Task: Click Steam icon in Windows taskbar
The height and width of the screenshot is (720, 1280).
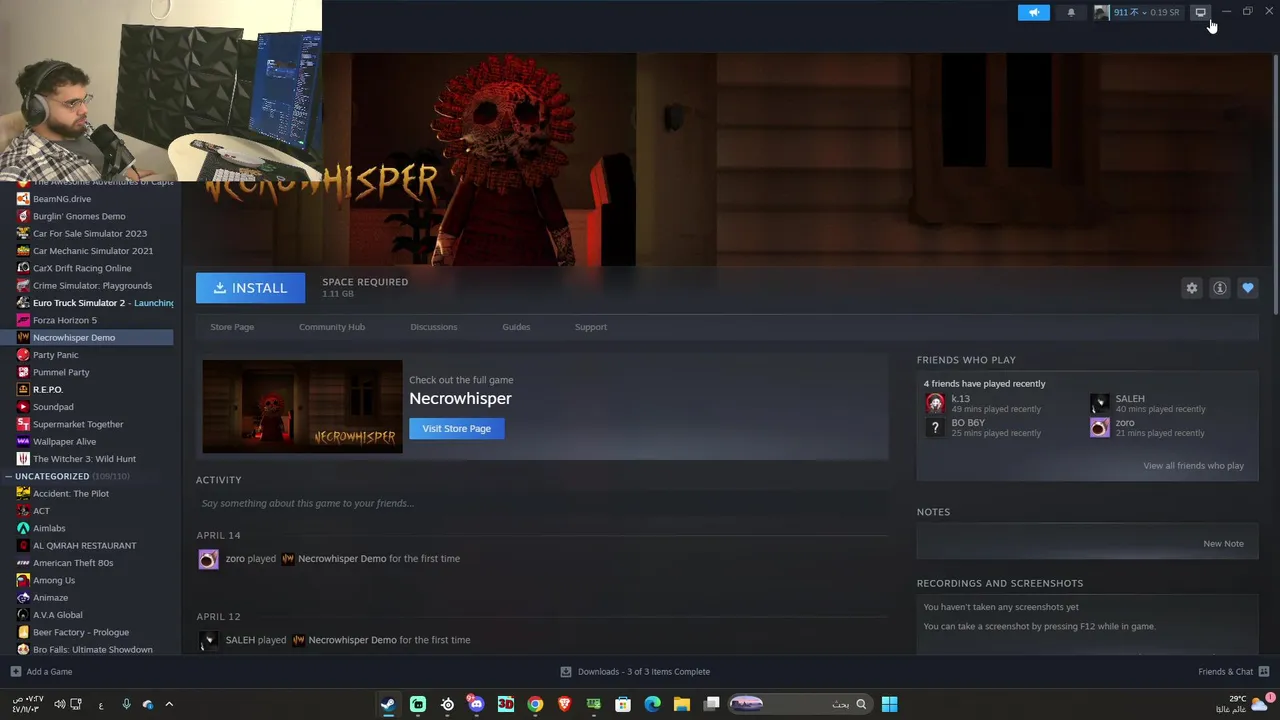Action: (x=388, y=705)
